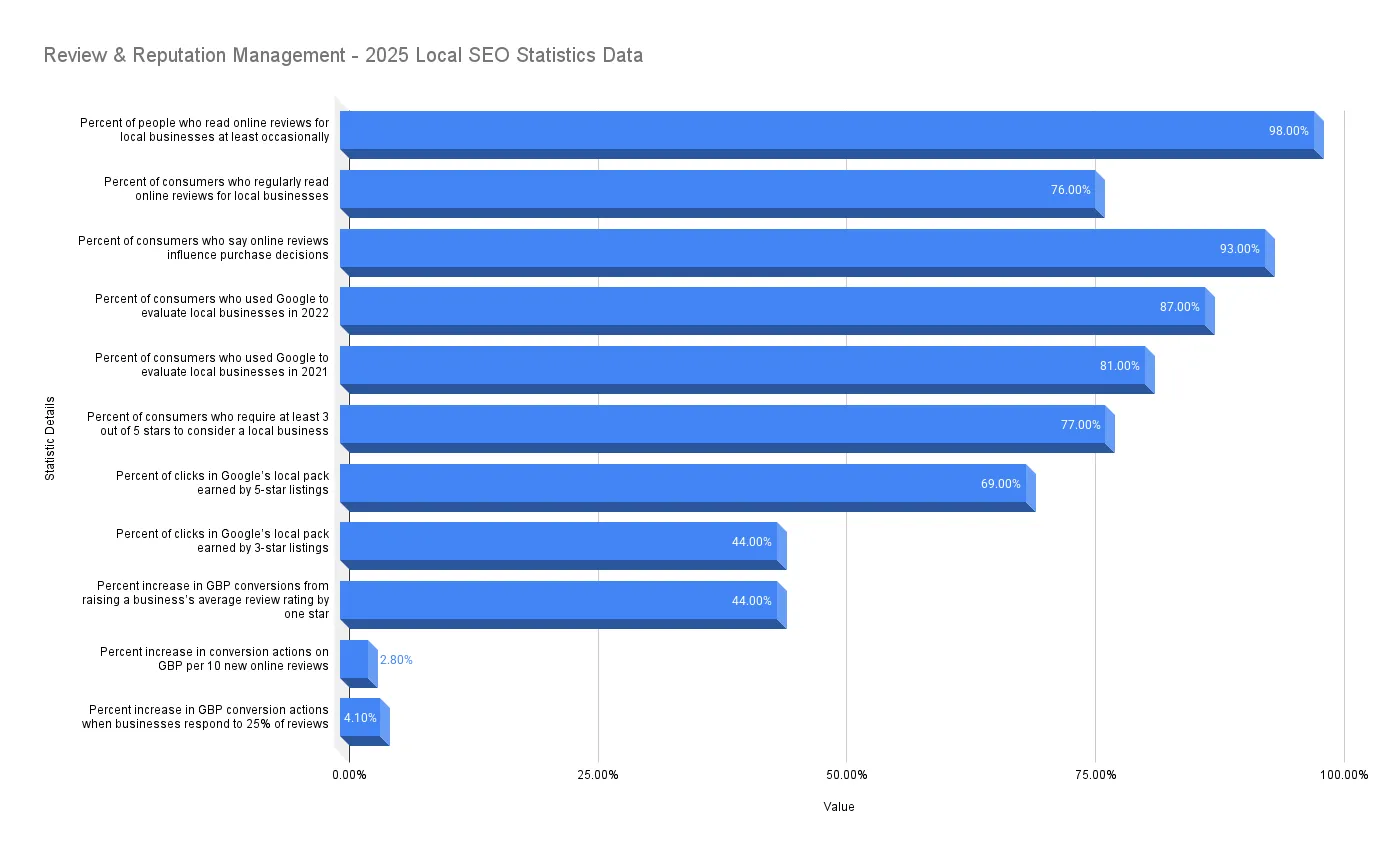Click the 'Statistic Details' vertical axis title
1387x857 pixels.
click(x=49, y=439)
